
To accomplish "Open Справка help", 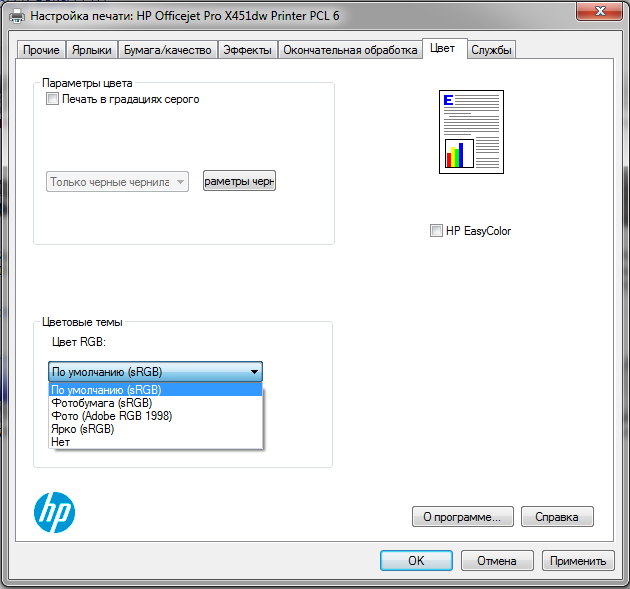I will (557, 516).
